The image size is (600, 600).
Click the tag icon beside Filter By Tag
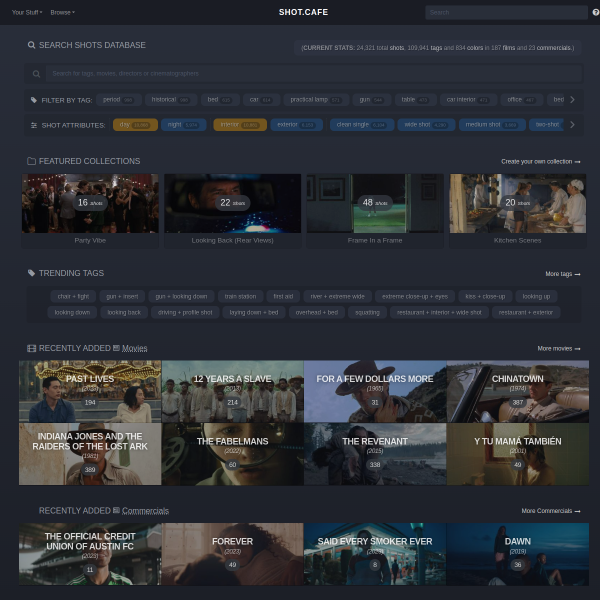[34, 100]
